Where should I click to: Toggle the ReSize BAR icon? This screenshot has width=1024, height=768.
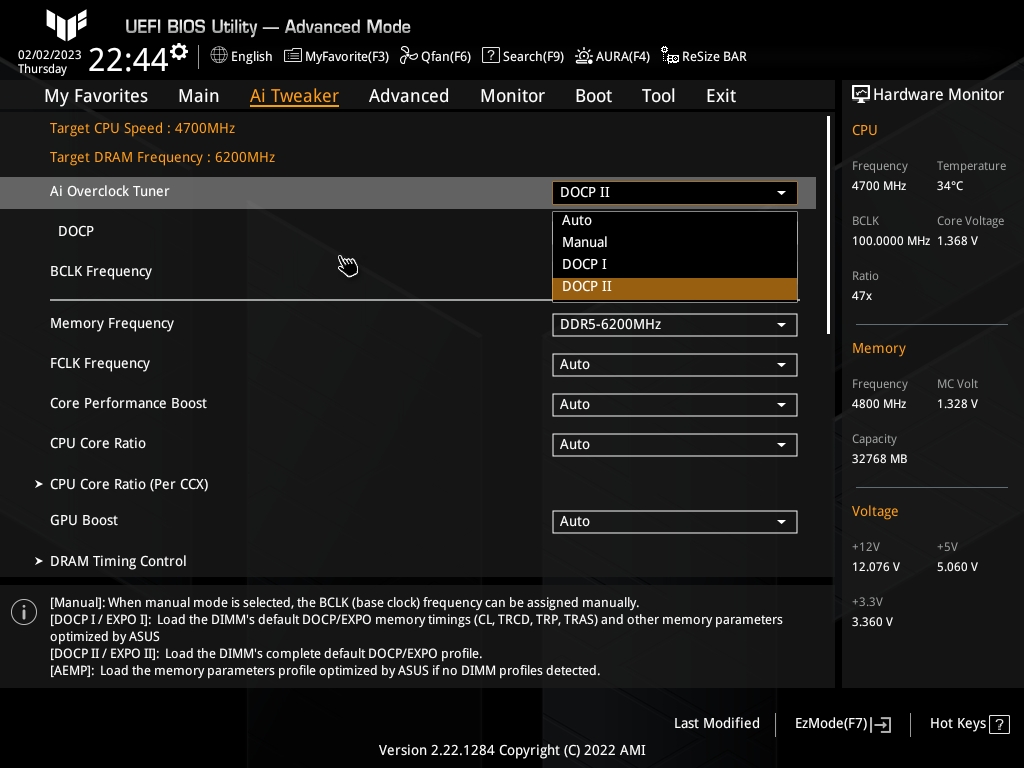pyautogui.click(x=669, y=56)
